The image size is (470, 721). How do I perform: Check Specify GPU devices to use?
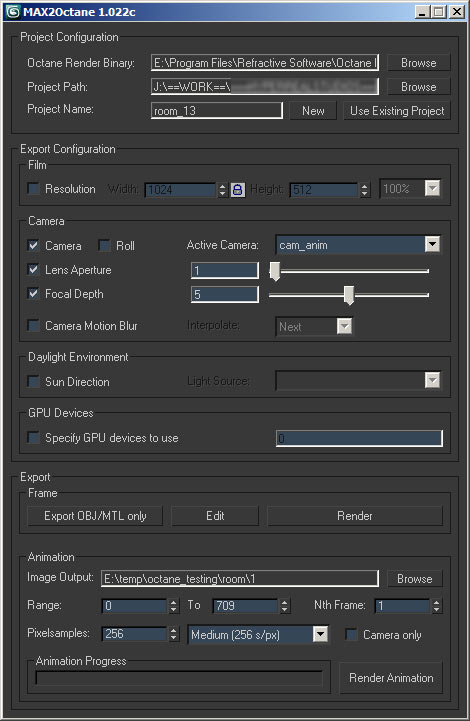click(x=33, y=437)
